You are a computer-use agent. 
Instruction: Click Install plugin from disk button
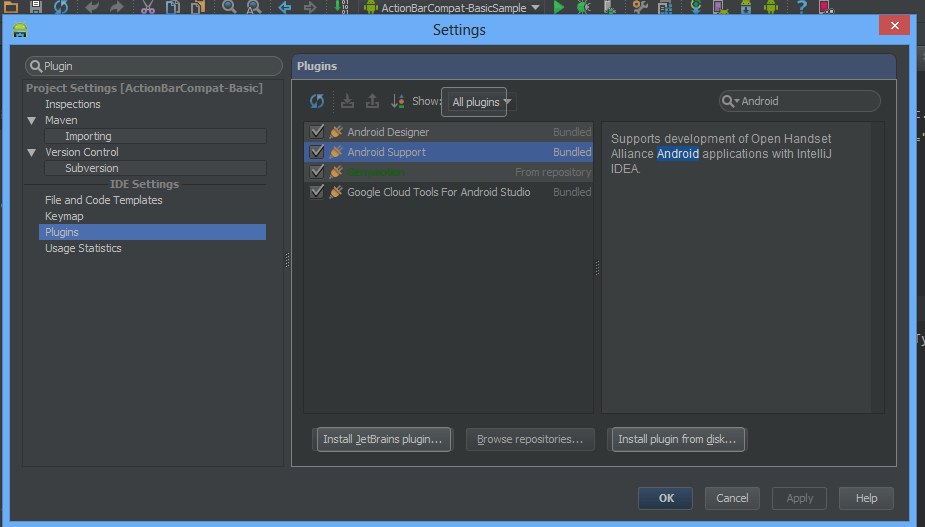(x=677, y=439)
